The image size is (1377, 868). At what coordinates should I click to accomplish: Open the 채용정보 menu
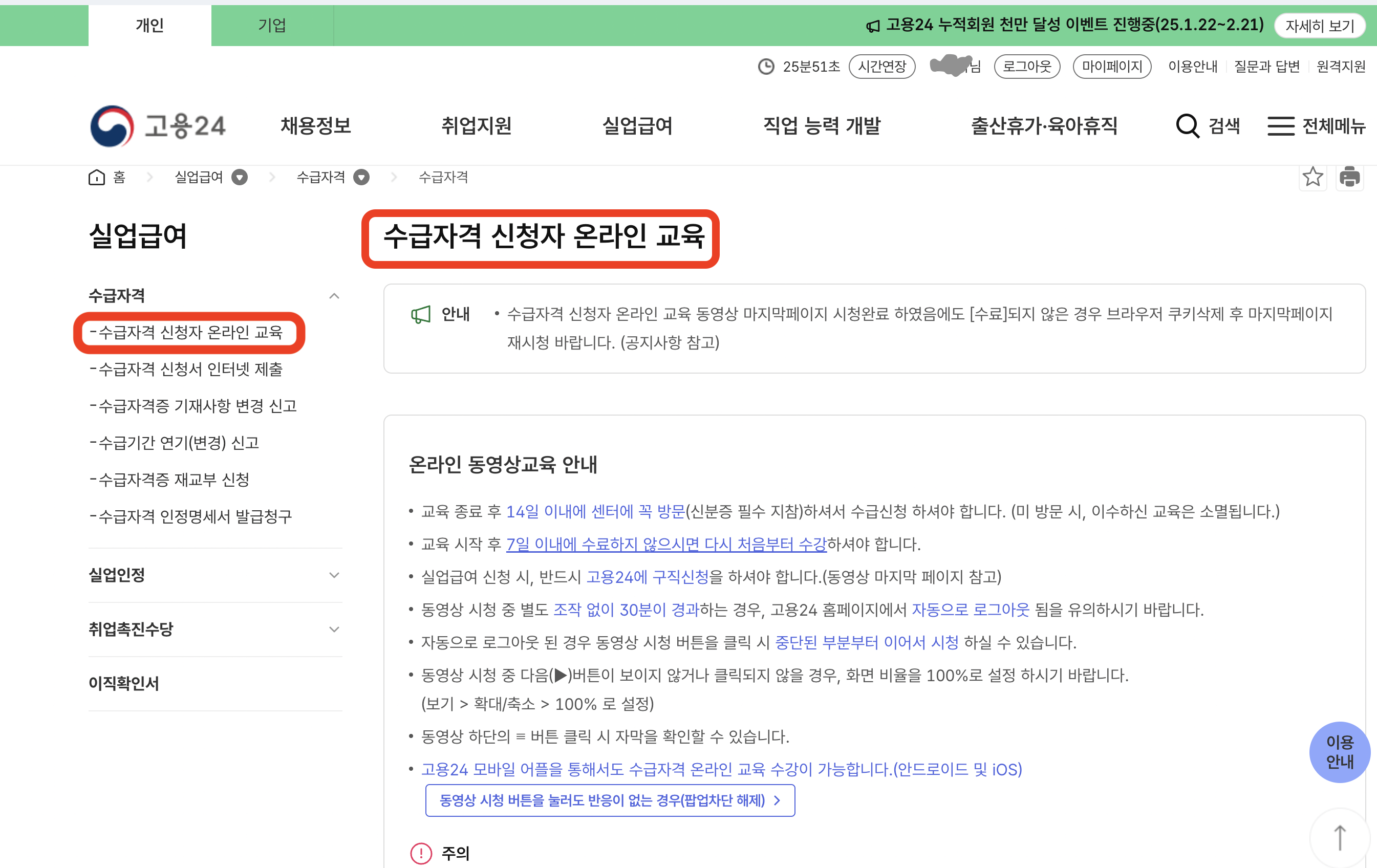point(316,126)
